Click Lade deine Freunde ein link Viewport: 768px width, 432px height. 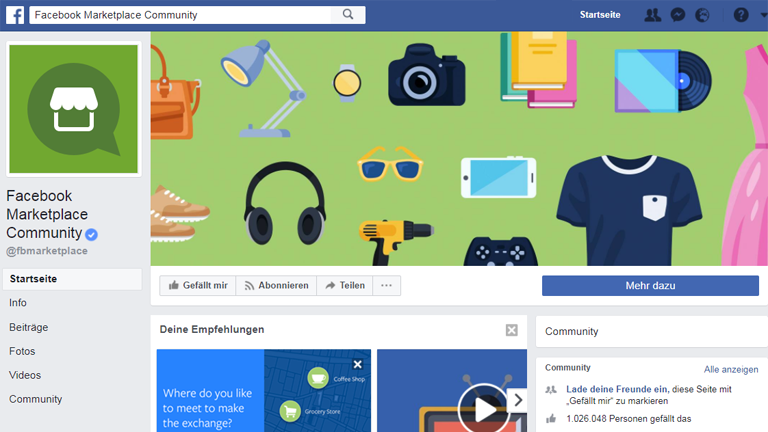pyautogui.click(x=617, y=389)
